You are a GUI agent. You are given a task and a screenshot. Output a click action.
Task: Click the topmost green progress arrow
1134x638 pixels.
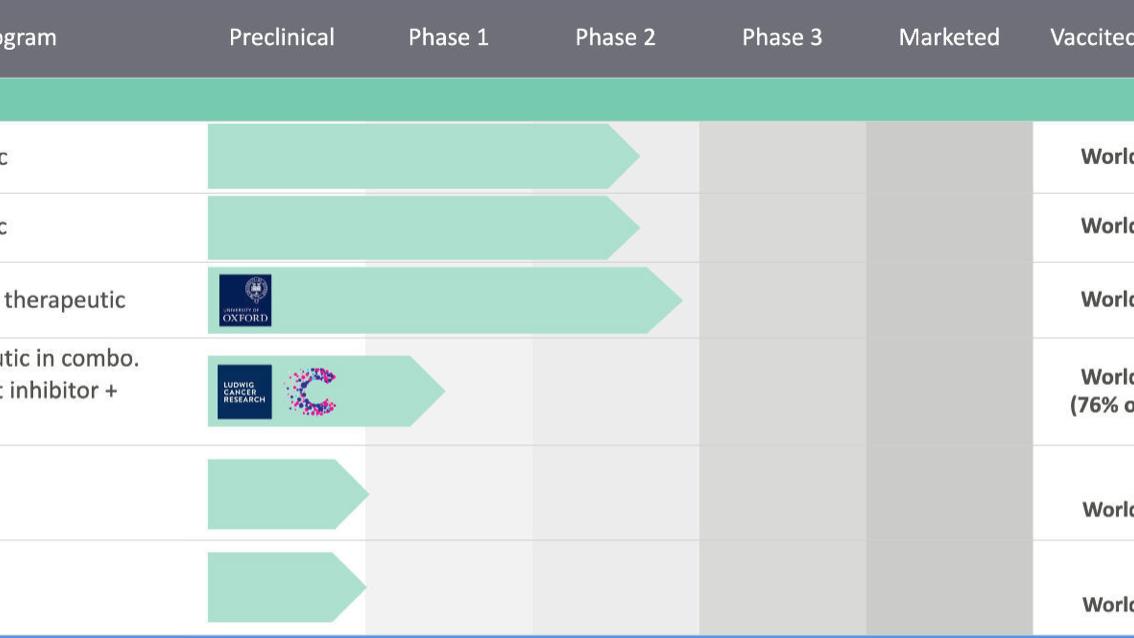(420, 157)
